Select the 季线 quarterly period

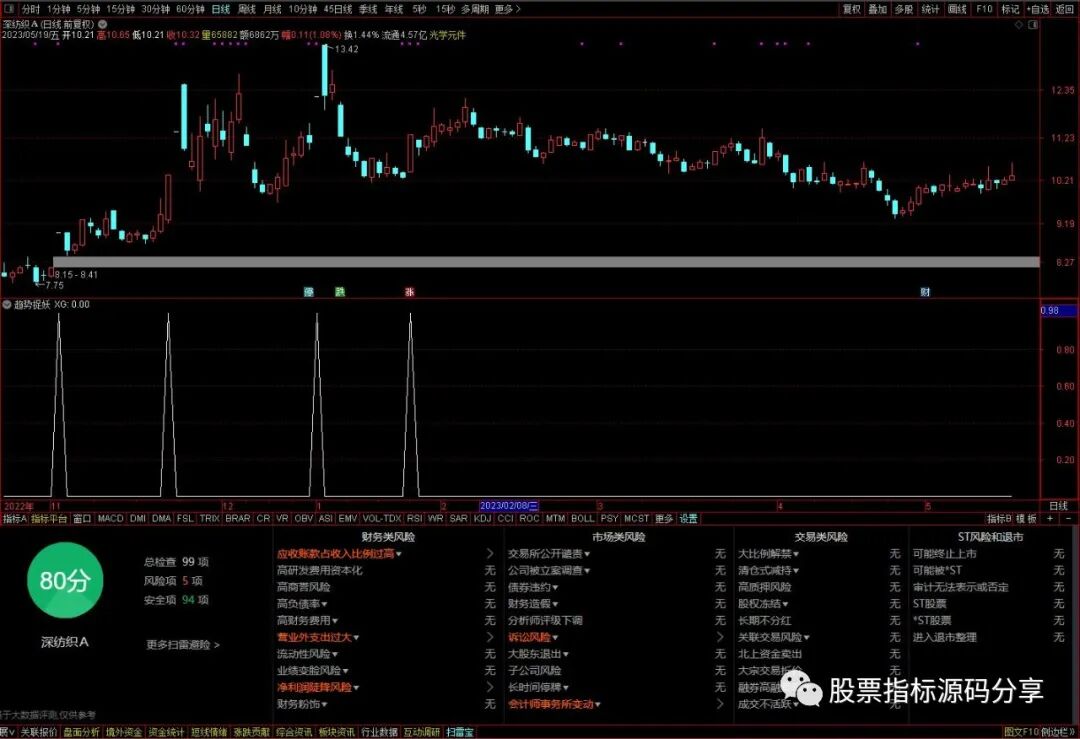tap(368, 9)
